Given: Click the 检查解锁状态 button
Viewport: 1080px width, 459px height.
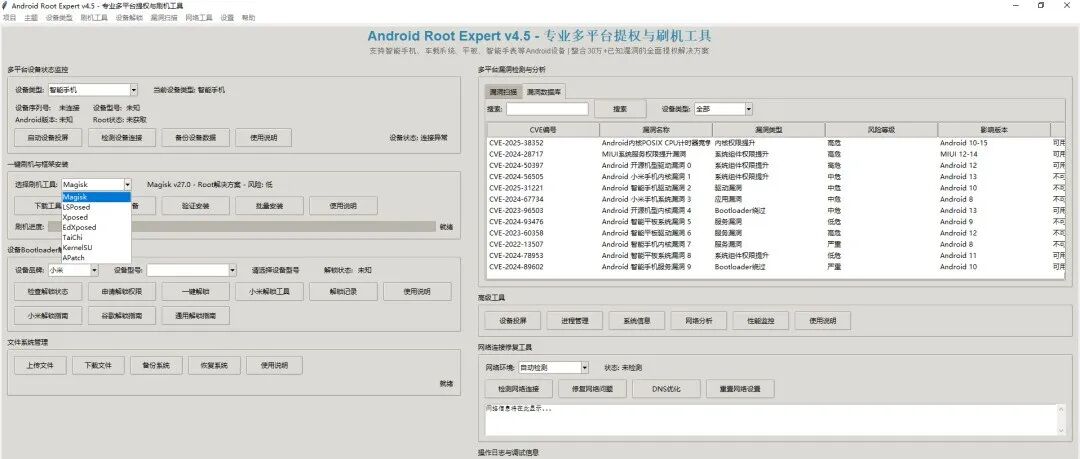Looking at the screenshot, I should pos(48,292).
